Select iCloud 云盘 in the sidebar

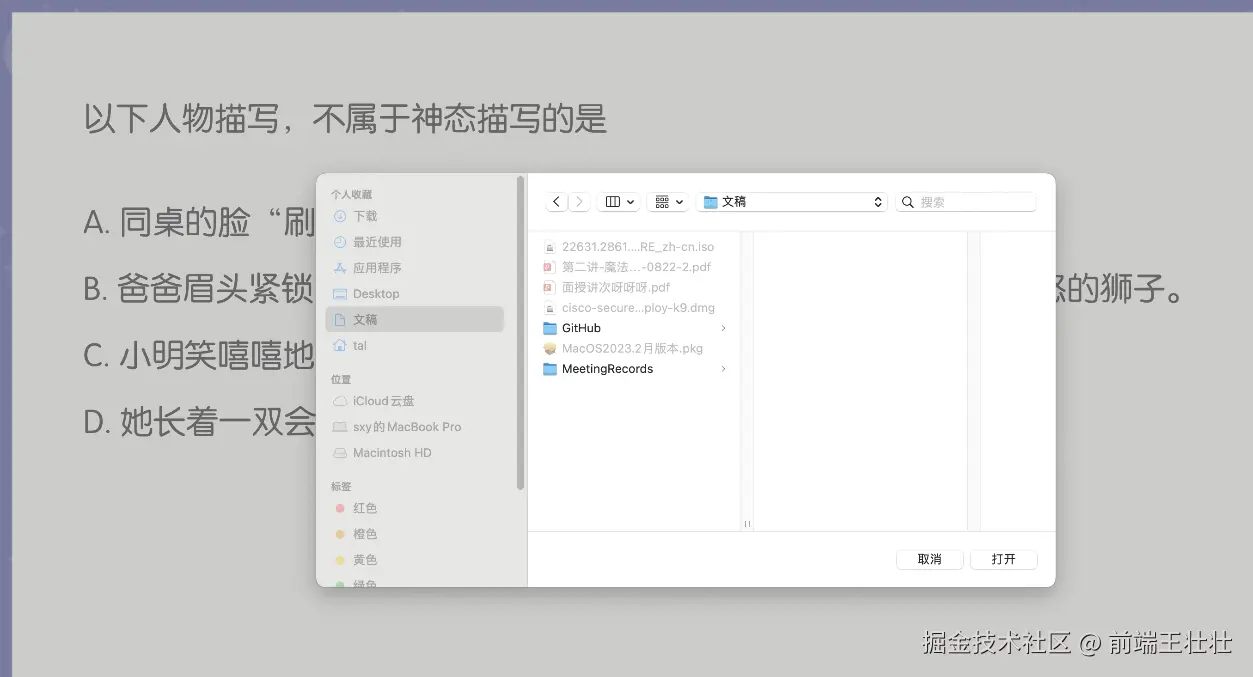point(414,401)
